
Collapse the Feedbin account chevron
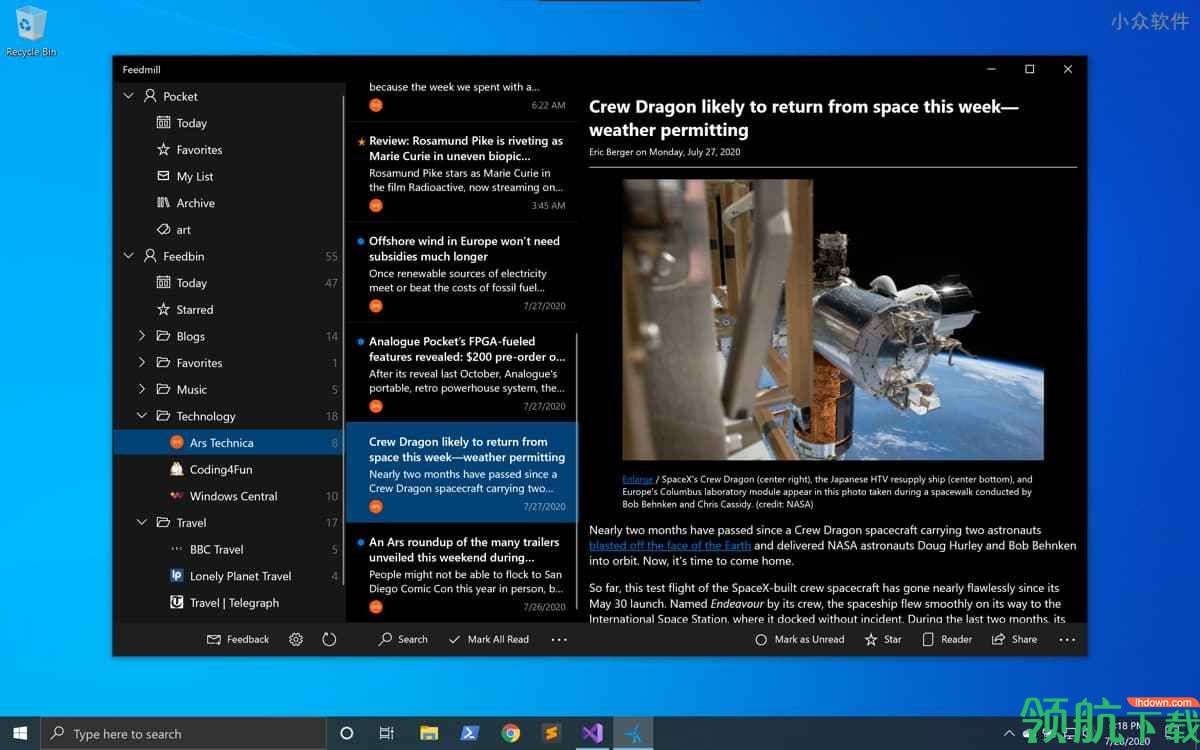128,256
